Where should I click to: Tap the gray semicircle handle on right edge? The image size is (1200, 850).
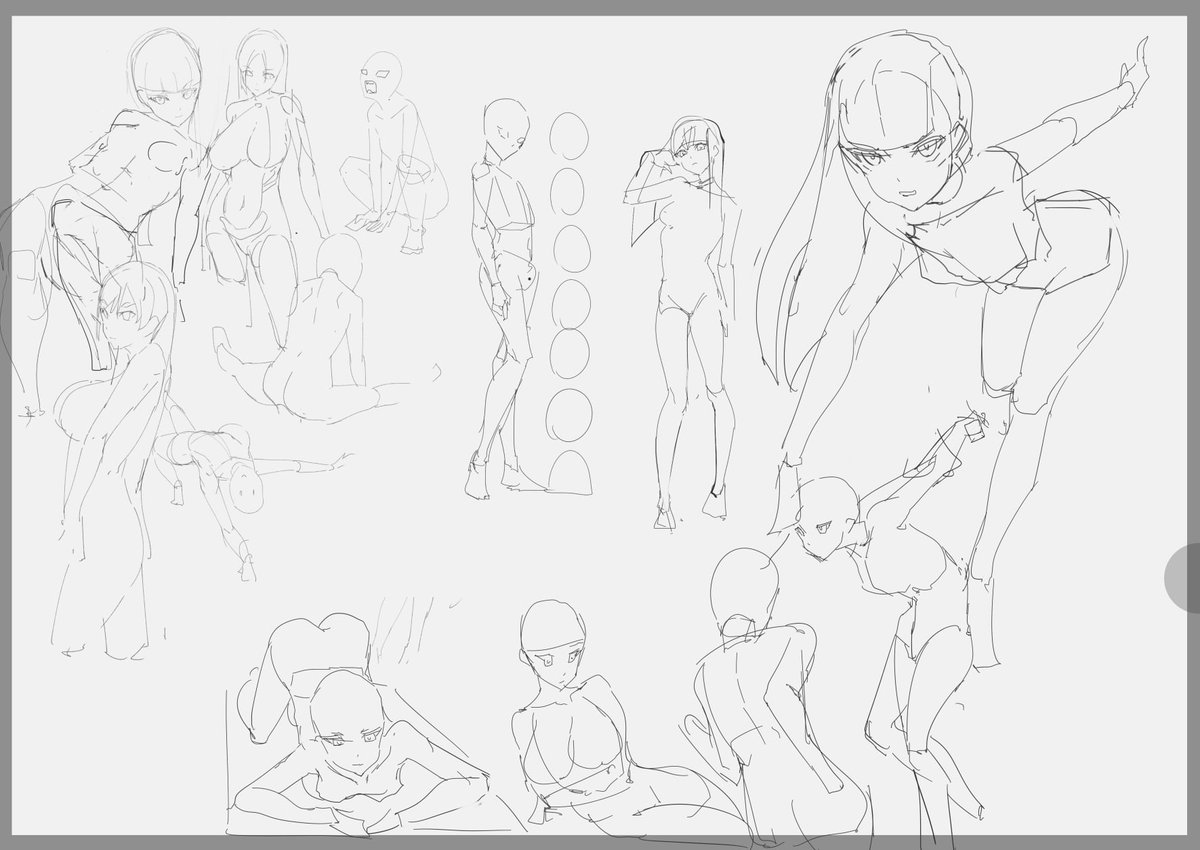click(x=1184, y=577)
